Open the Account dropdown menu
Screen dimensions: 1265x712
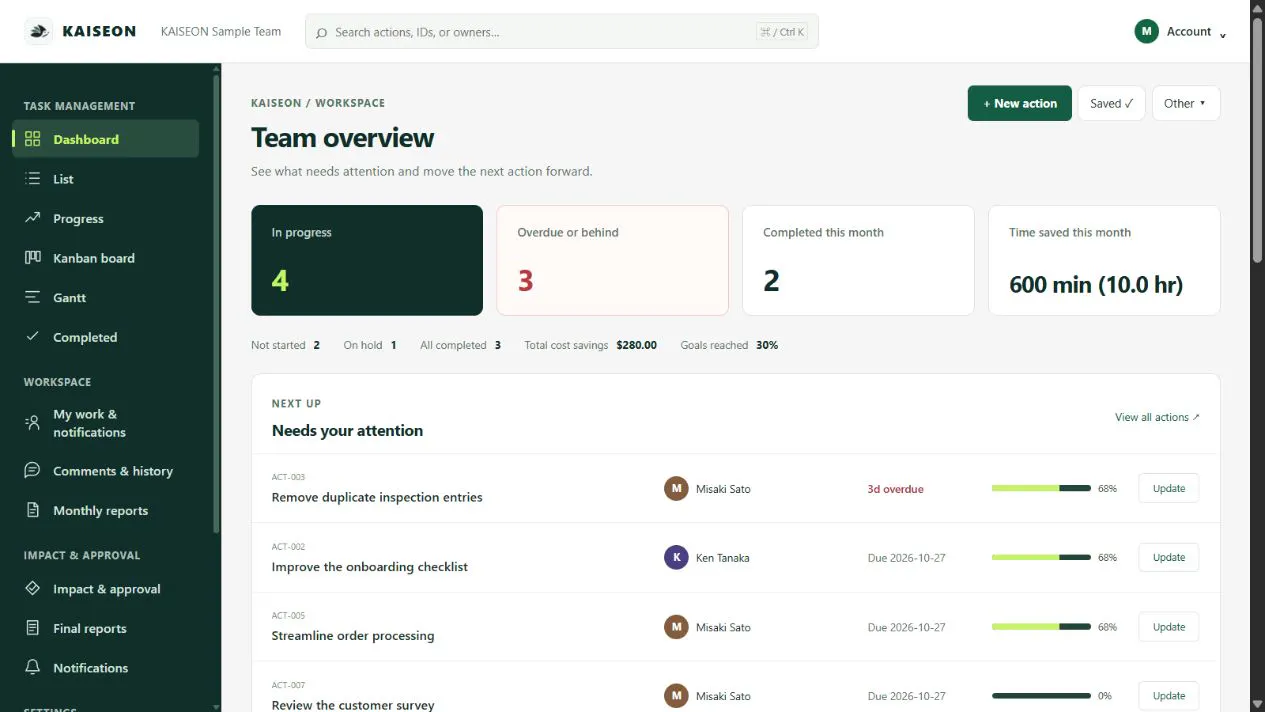point(1180,32)
